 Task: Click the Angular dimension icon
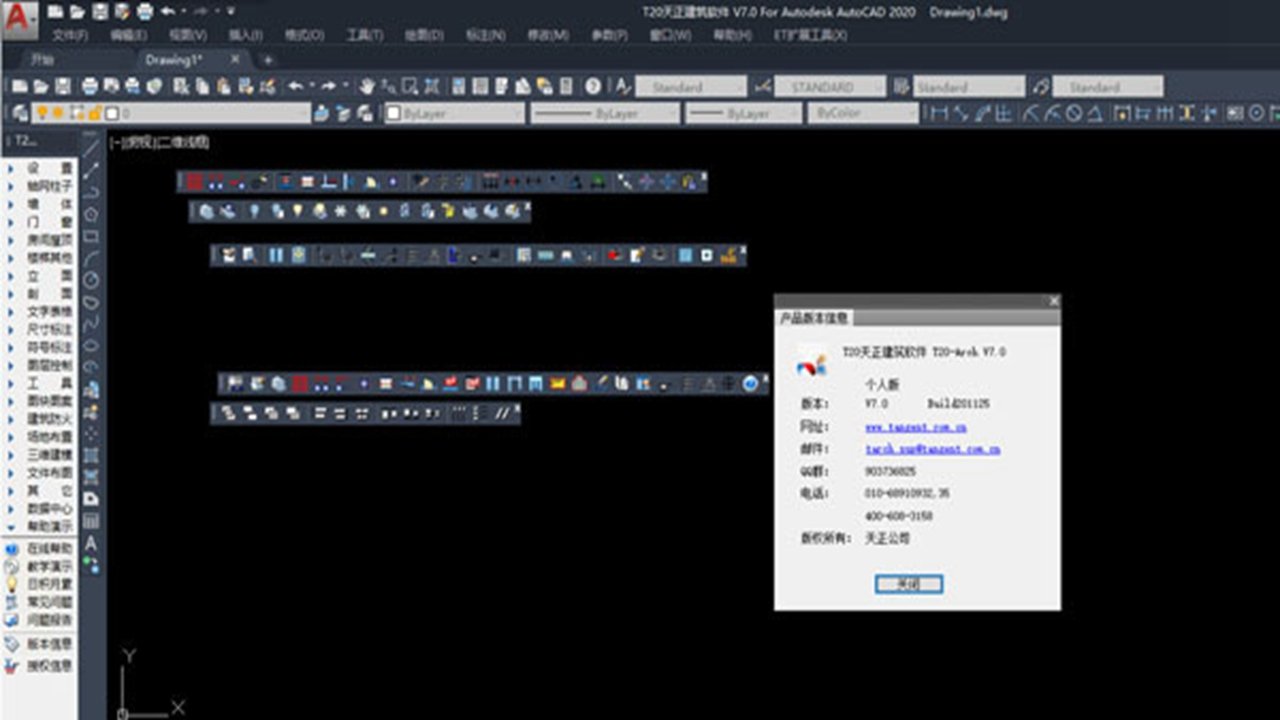pyautogui.click(x=1095, y=113)
